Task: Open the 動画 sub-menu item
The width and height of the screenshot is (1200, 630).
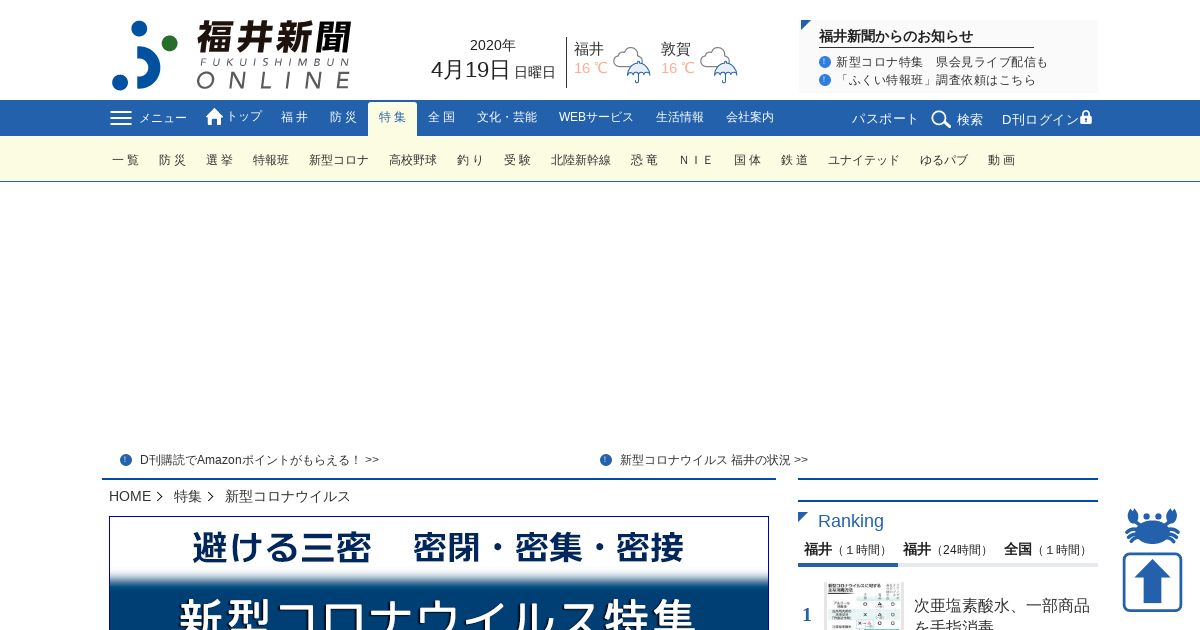Action: [1002, 160]
